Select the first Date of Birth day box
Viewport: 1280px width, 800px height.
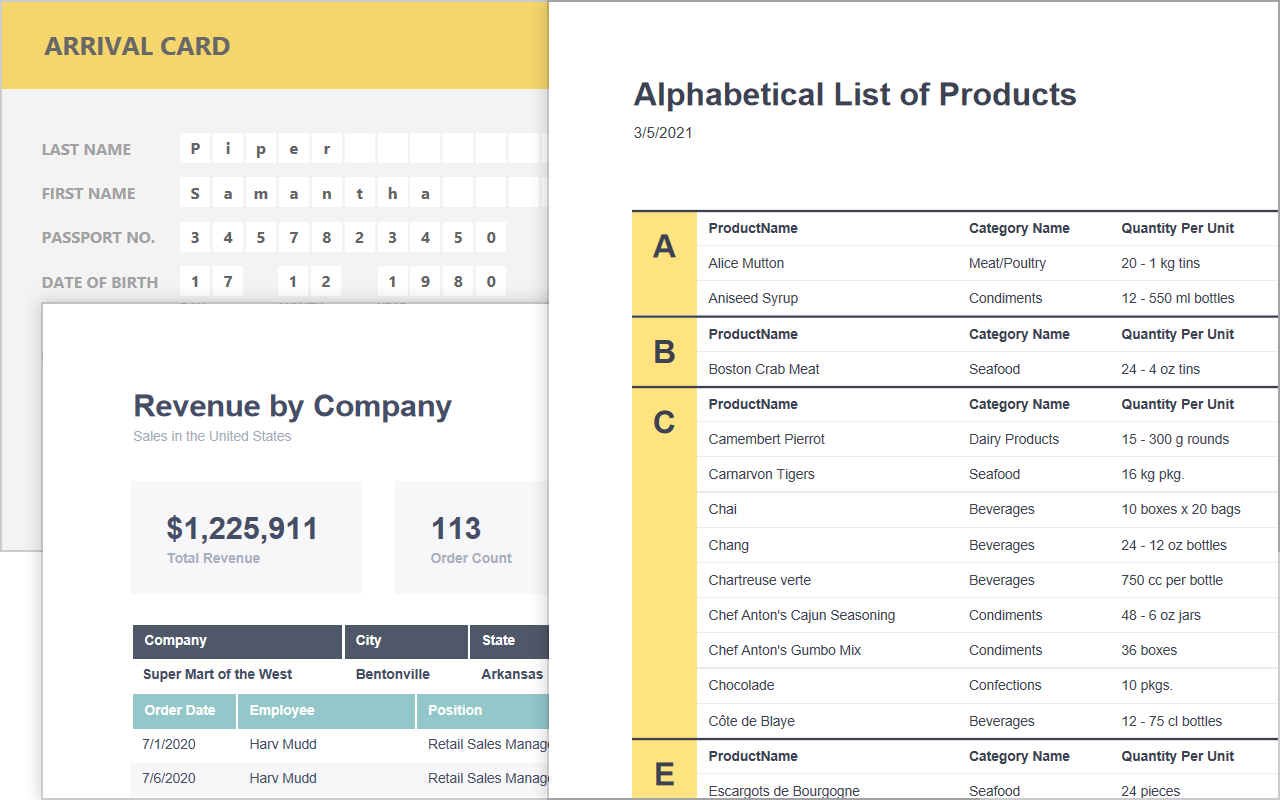[x=195, y=282]
